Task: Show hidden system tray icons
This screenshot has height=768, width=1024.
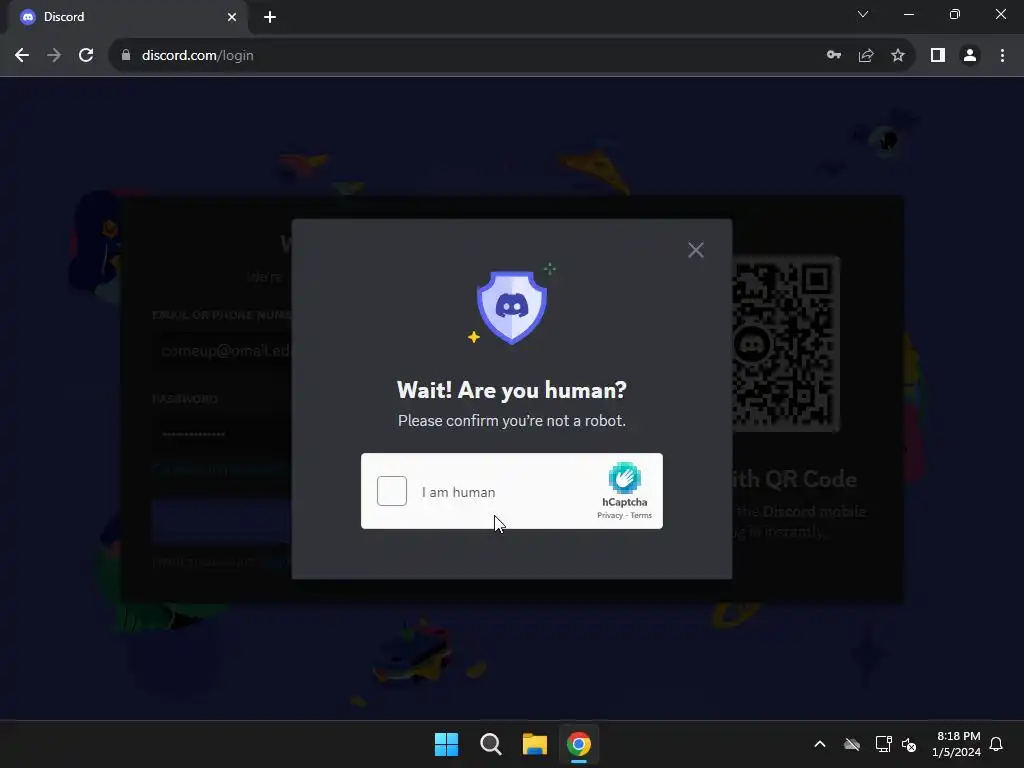Action: pyautogui.click(x=820, y=744)
